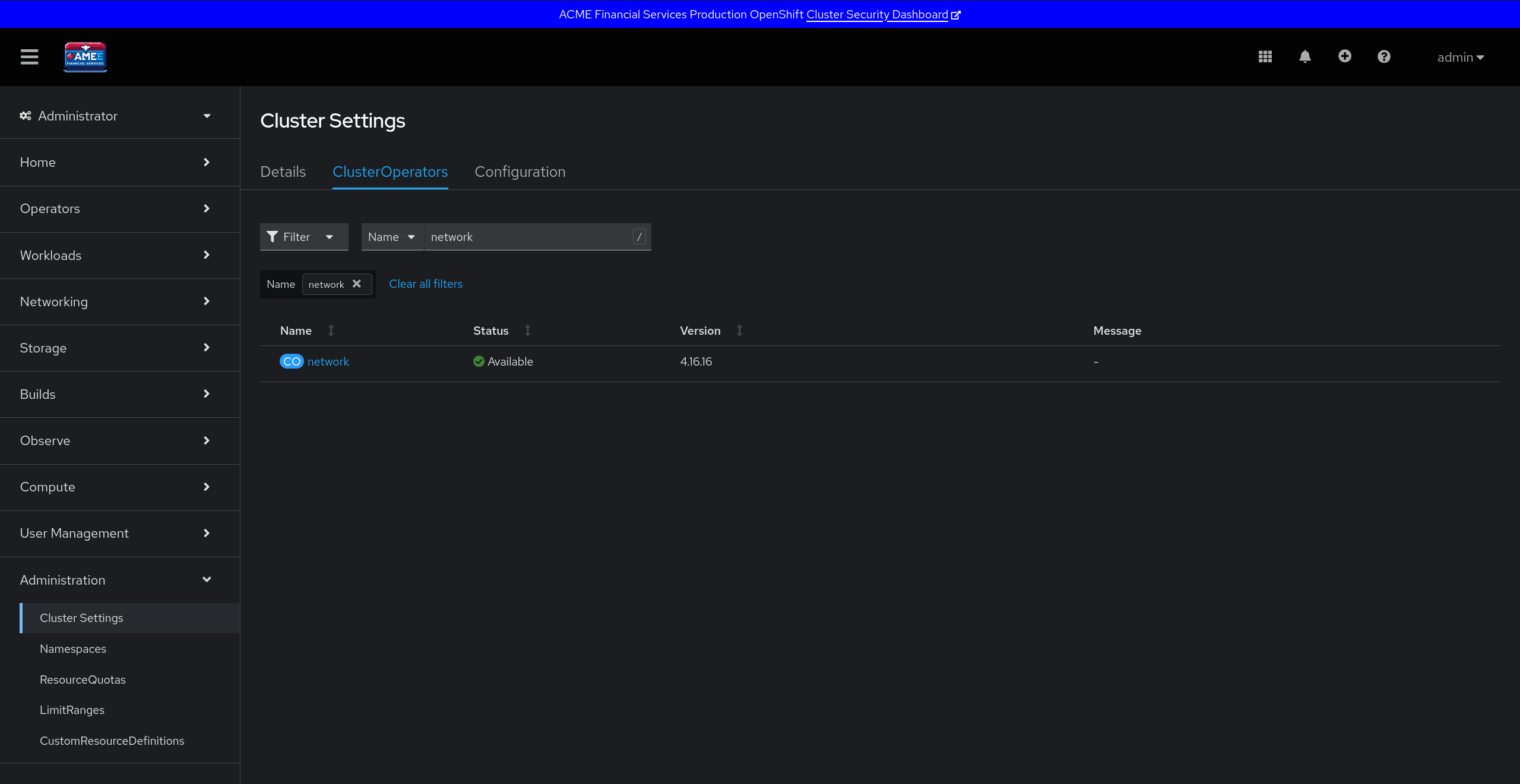The width and height of the screenshot is (1520, 784).
Task: Open the Name search type dropdown
Action: point(392,237)
